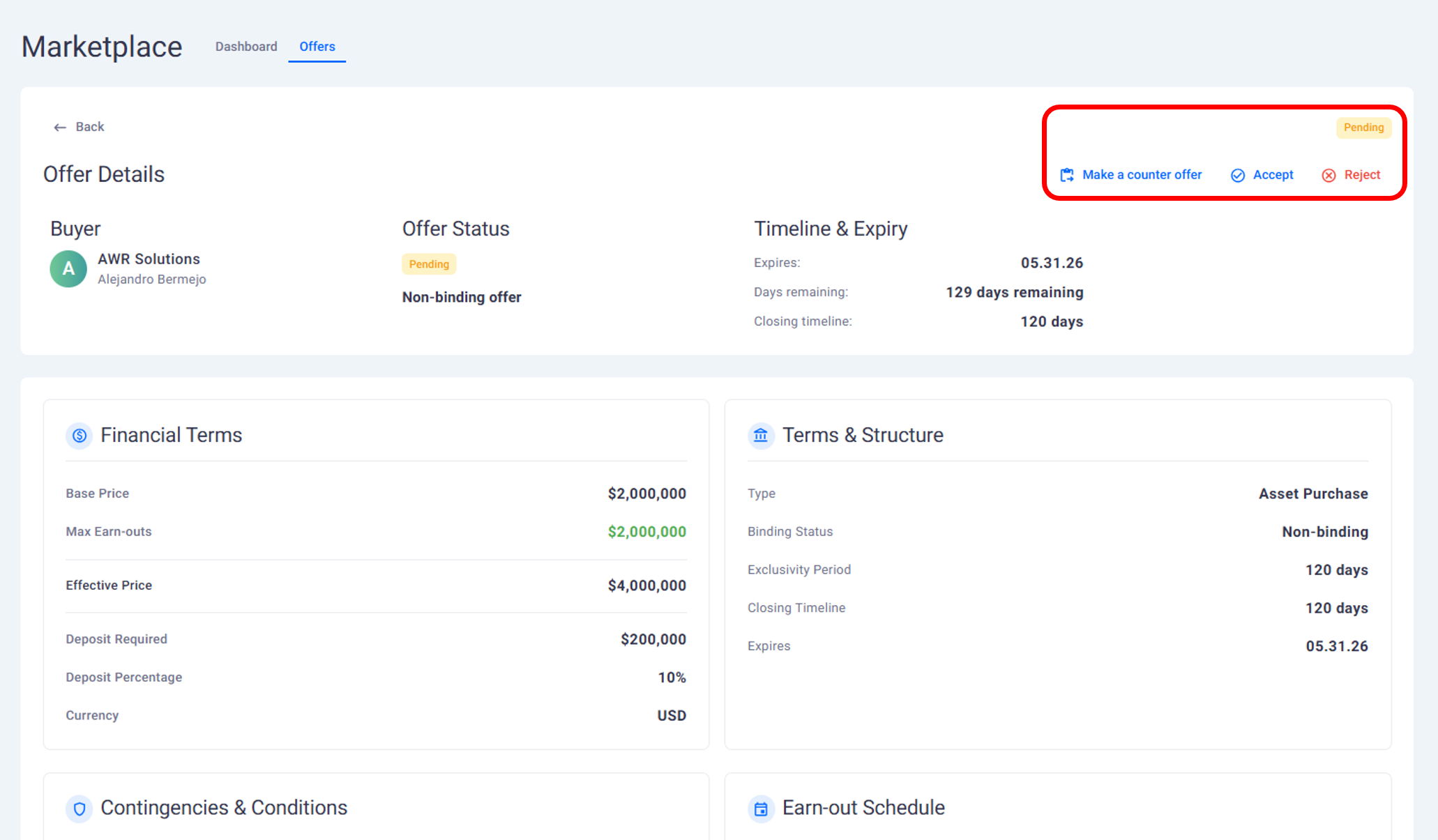The height and width of the screenshot is (840, 1438).
Task: Click the back arrow icon
Action: (x=60, y=128)
